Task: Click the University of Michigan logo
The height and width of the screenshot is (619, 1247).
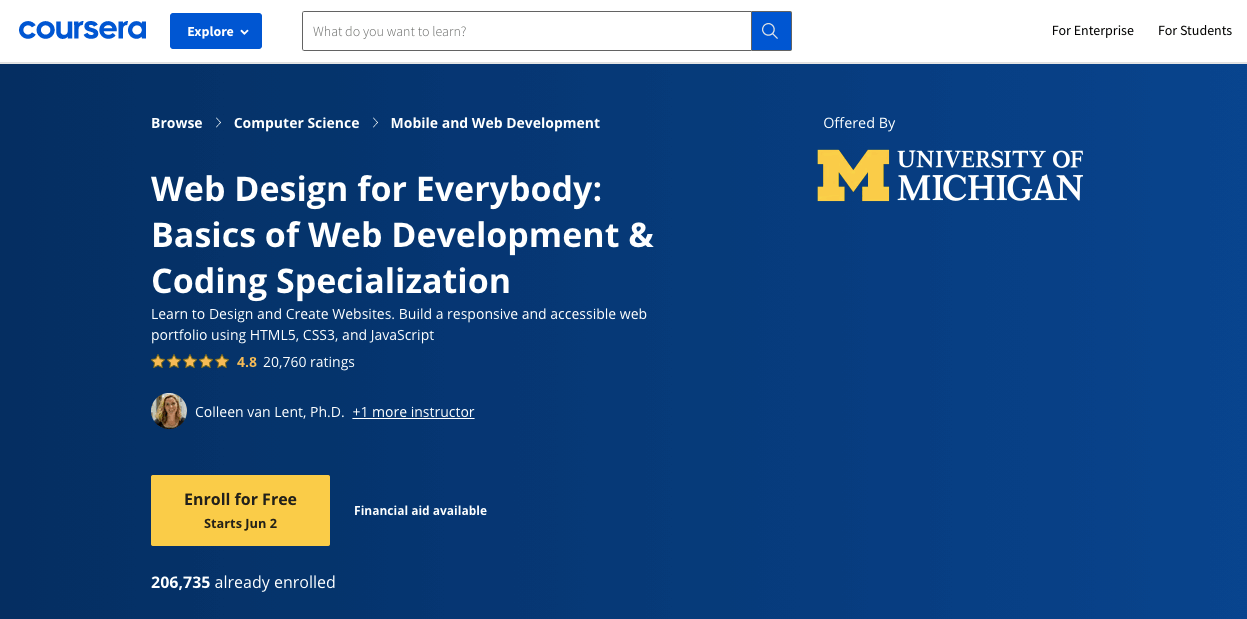Action: 949,175
